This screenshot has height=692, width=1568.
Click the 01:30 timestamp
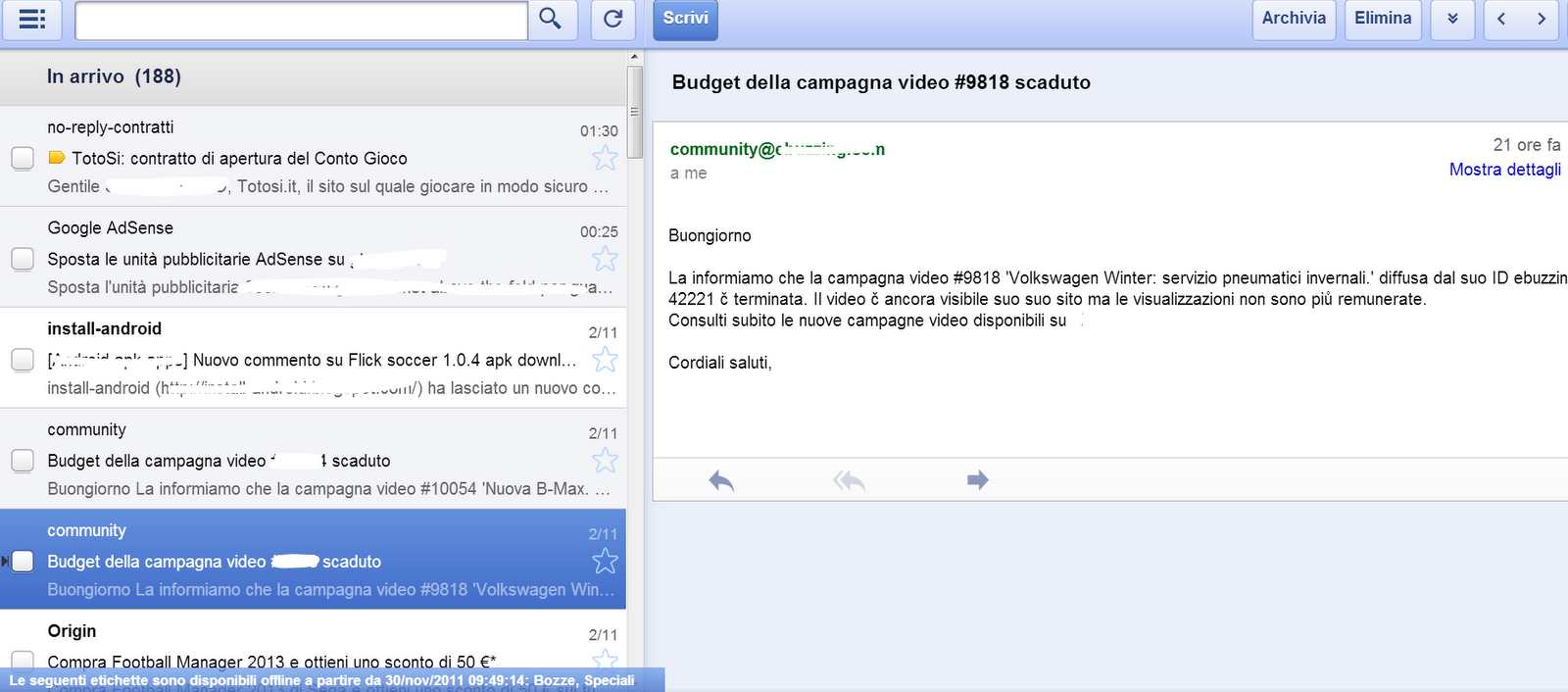599,131
